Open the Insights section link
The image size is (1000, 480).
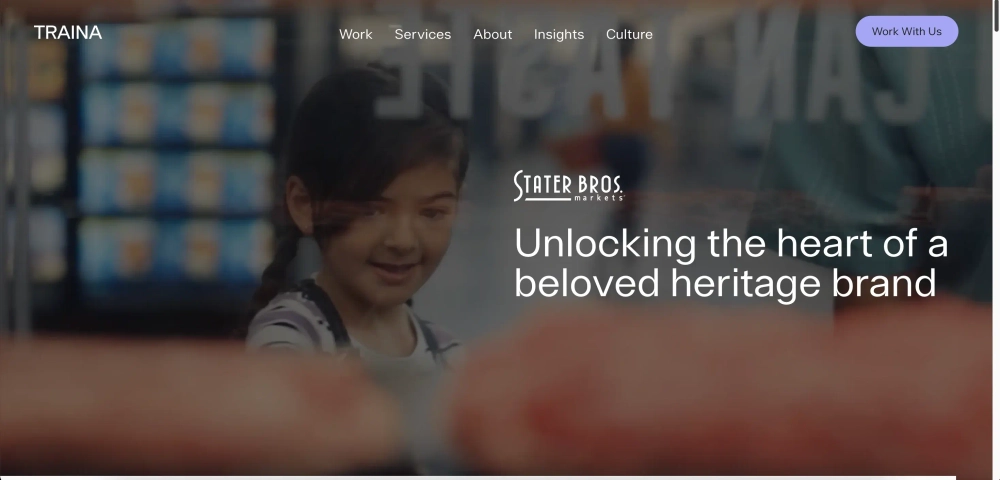click(x=559, y=34)
